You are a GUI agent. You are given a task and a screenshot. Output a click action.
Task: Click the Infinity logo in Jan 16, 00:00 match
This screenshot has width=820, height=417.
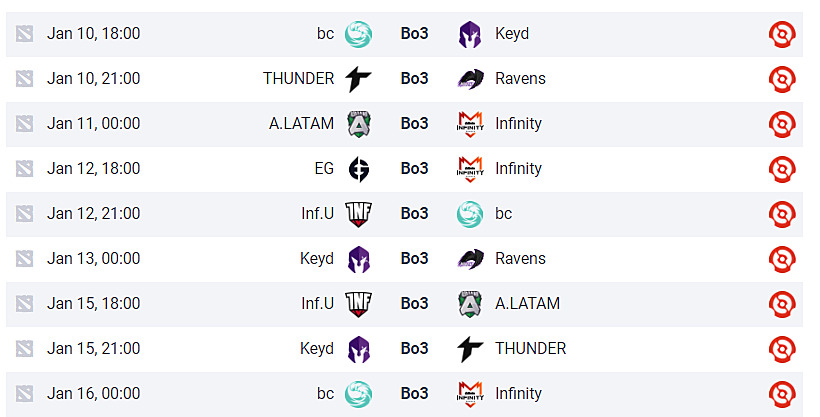470,394
